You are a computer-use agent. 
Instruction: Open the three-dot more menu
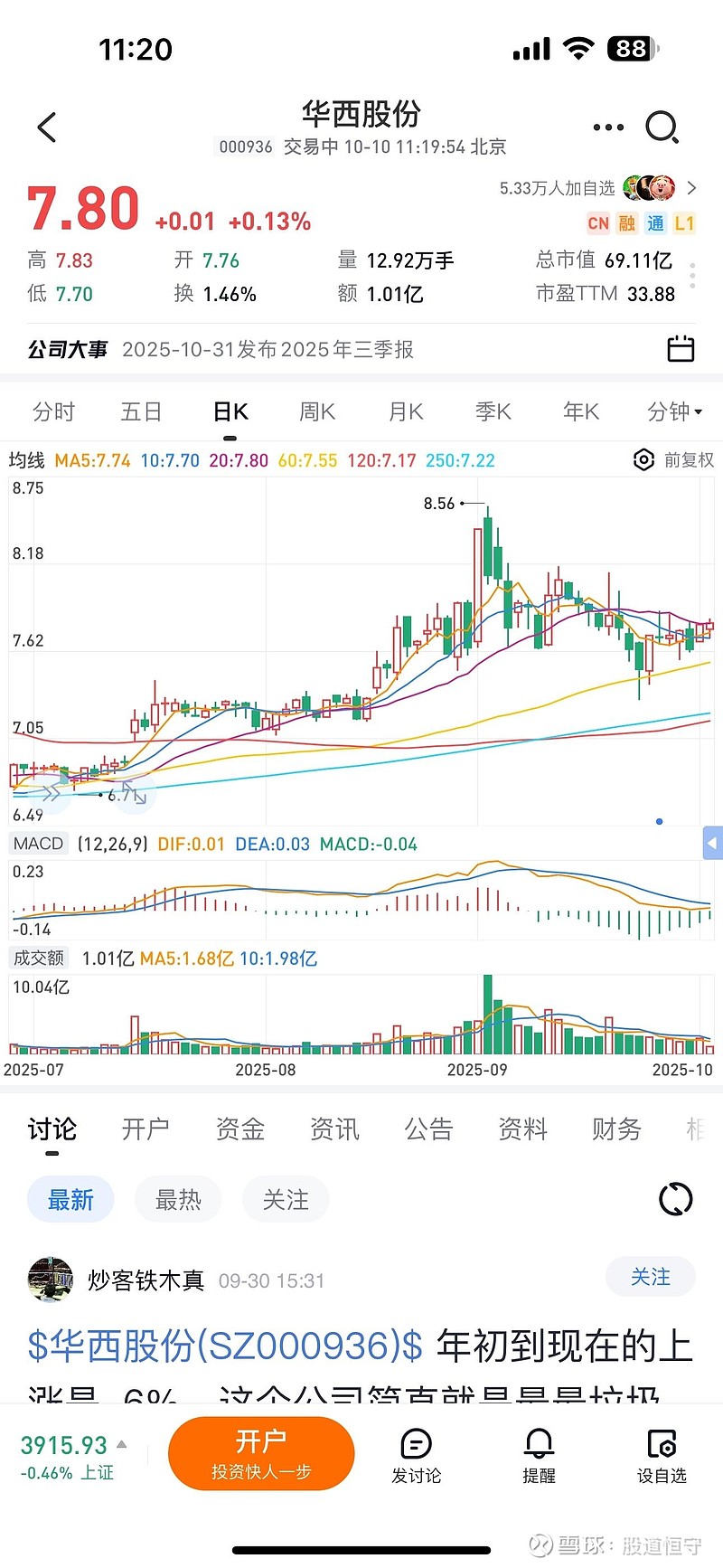(608, 128)
